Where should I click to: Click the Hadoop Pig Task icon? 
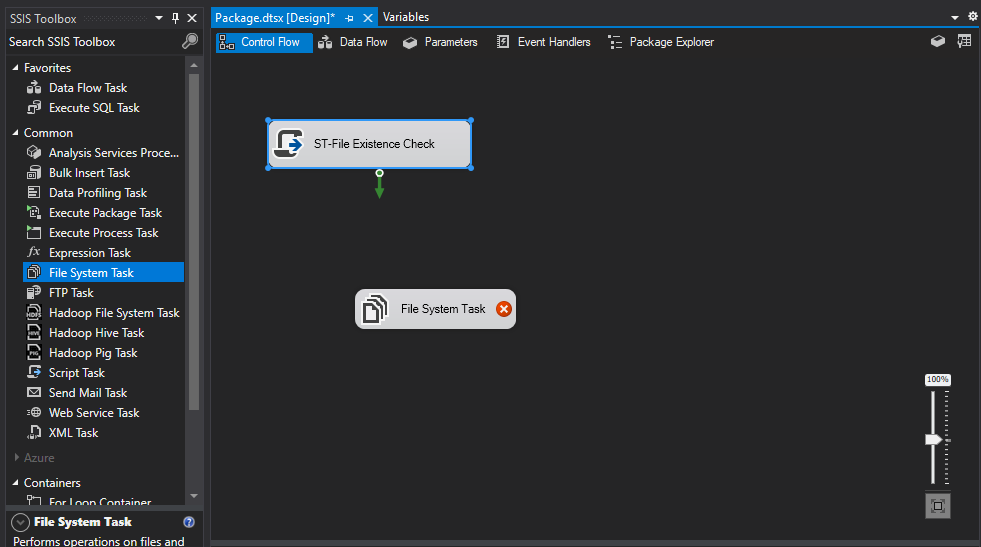coord(34,352)
